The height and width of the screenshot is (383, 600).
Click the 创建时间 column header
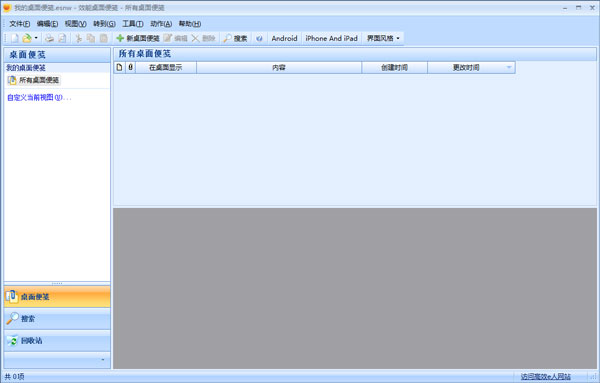pyautogui.click(x=395, y=67)
